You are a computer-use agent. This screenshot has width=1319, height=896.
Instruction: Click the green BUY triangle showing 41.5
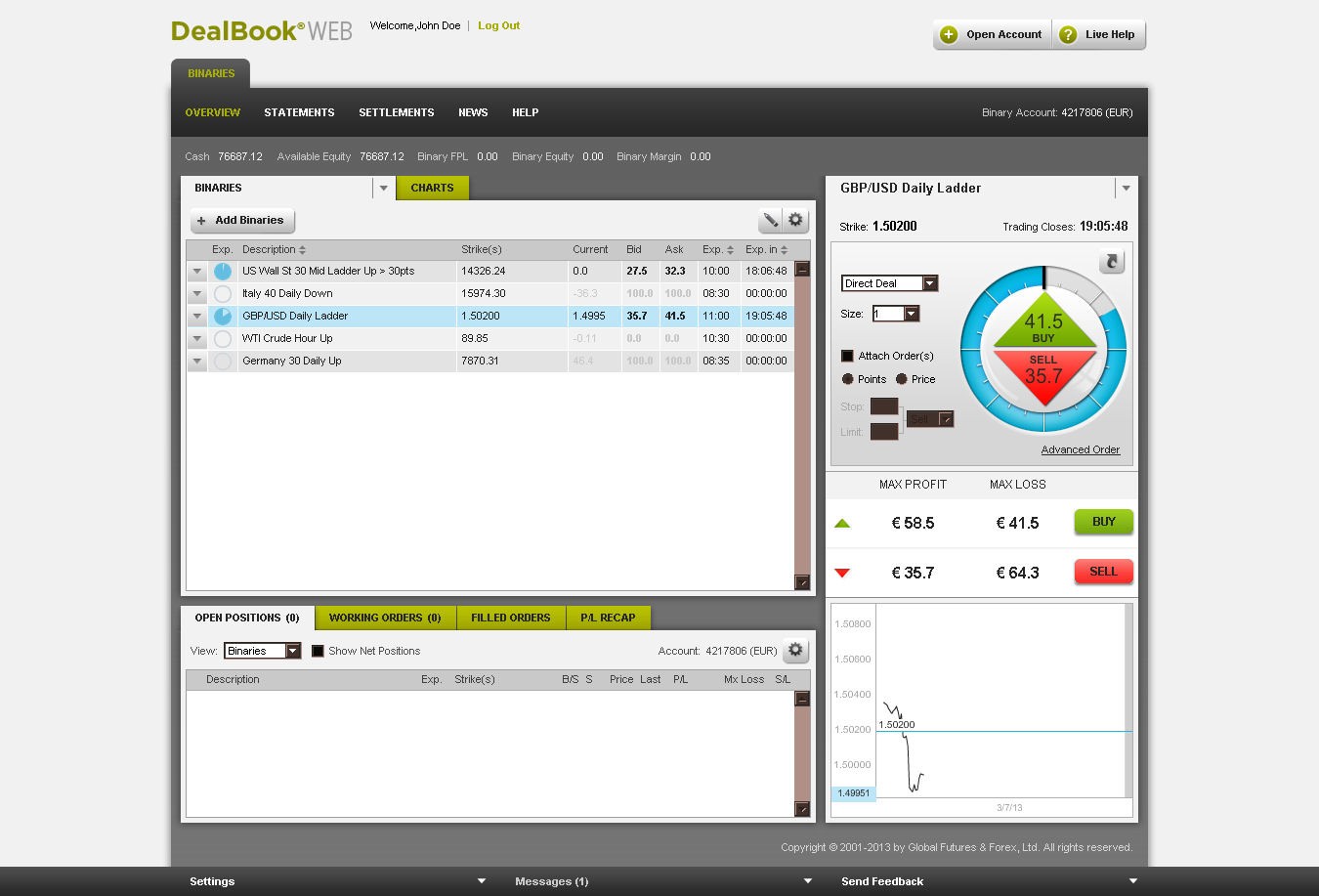pos(1043,323)
